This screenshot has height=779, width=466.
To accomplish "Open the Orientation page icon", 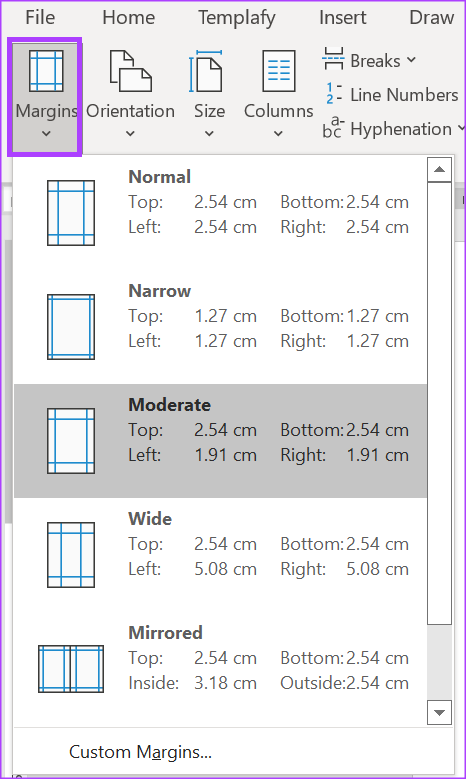I will click(x=130, y=71).
